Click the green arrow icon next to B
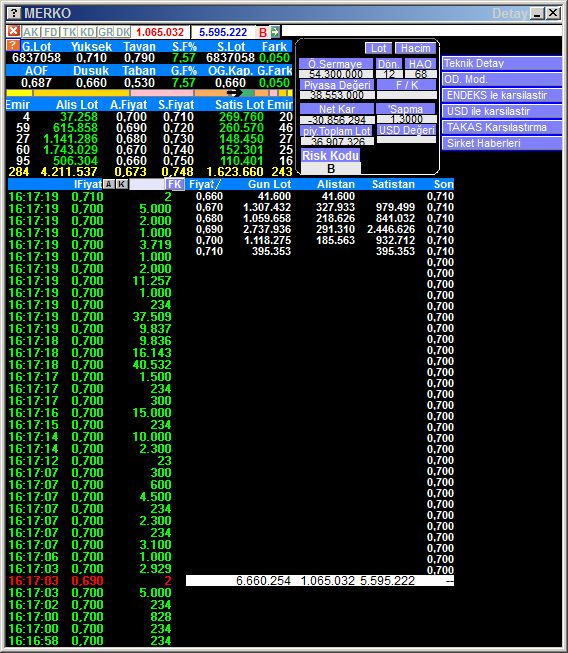Screen dimensions: 568x653 (275, 32)
